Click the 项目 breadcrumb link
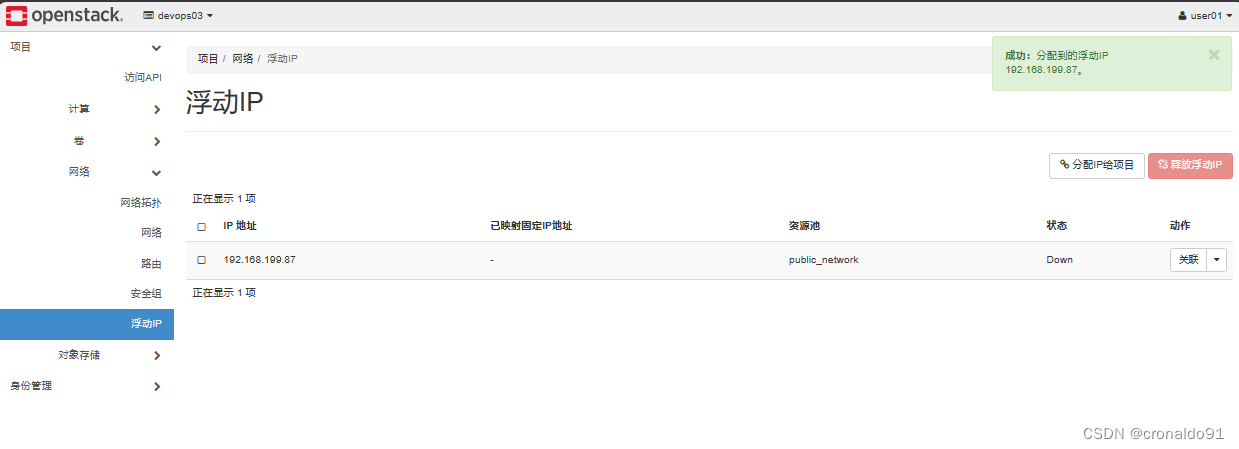The width and height of the screenshot is (1239, 449). (x=208, y=59)
